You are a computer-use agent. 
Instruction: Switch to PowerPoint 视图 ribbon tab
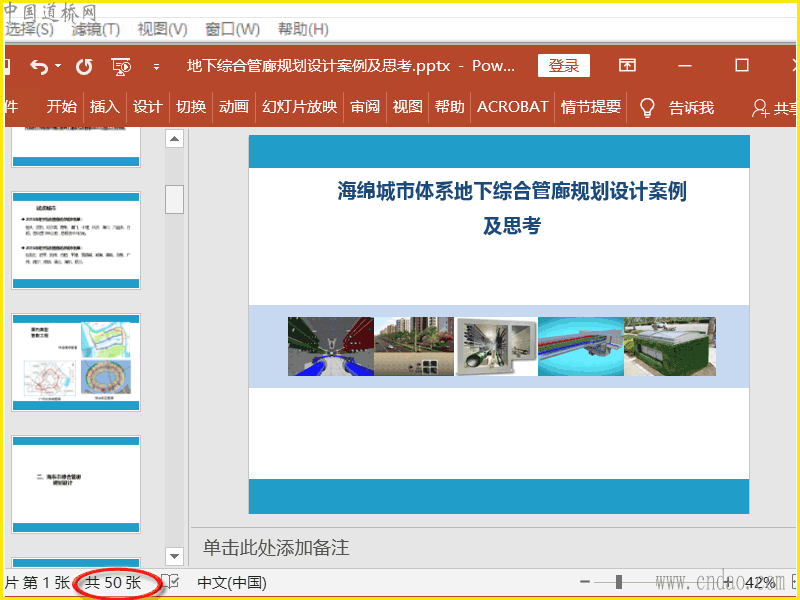click(x=407, y=107)
